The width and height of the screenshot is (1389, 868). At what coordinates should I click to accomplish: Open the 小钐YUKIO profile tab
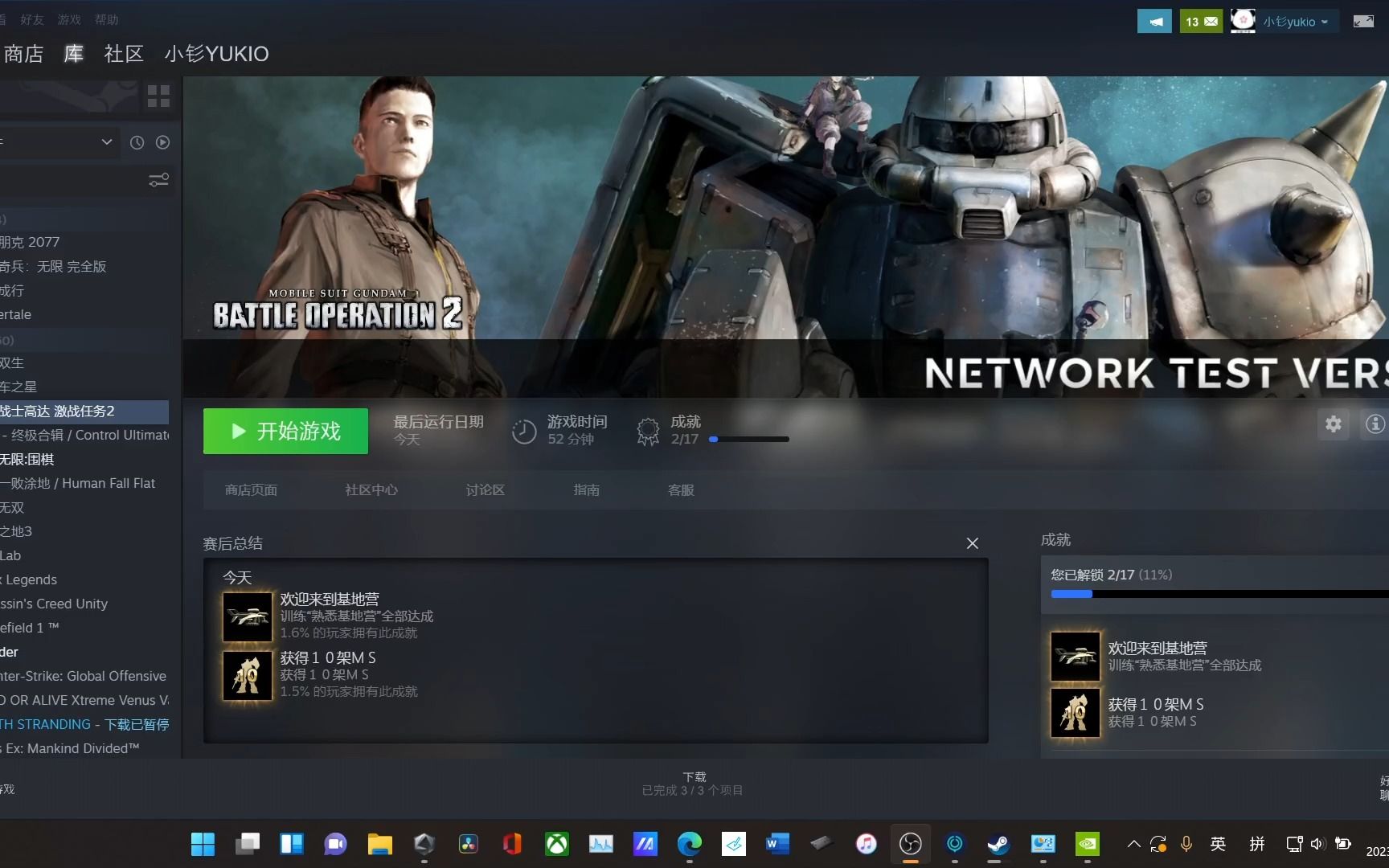coord(216,54)
